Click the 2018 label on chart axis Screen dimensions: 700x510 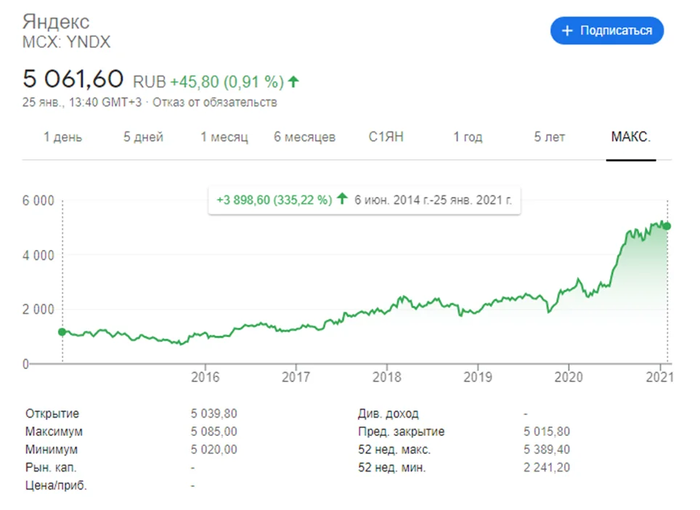387,377
